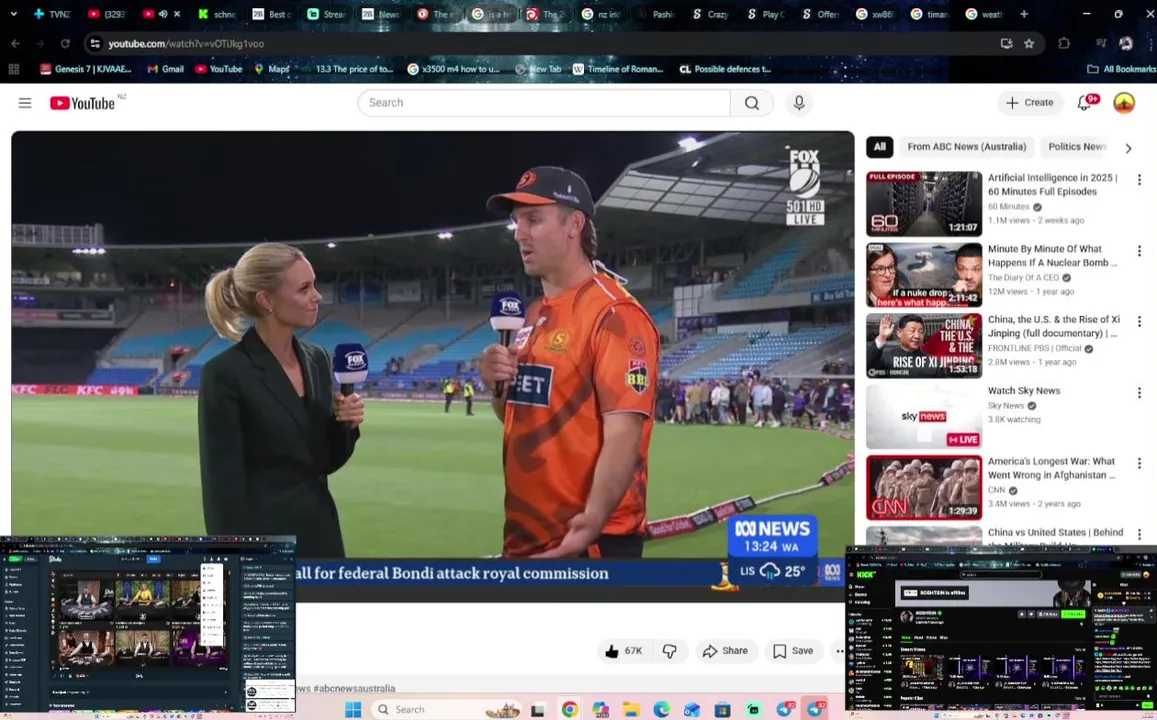The width and height of the screenshot is (1157, 720).
Task: Open the Possible defences bookmark
Action: (x=725, y=69)
